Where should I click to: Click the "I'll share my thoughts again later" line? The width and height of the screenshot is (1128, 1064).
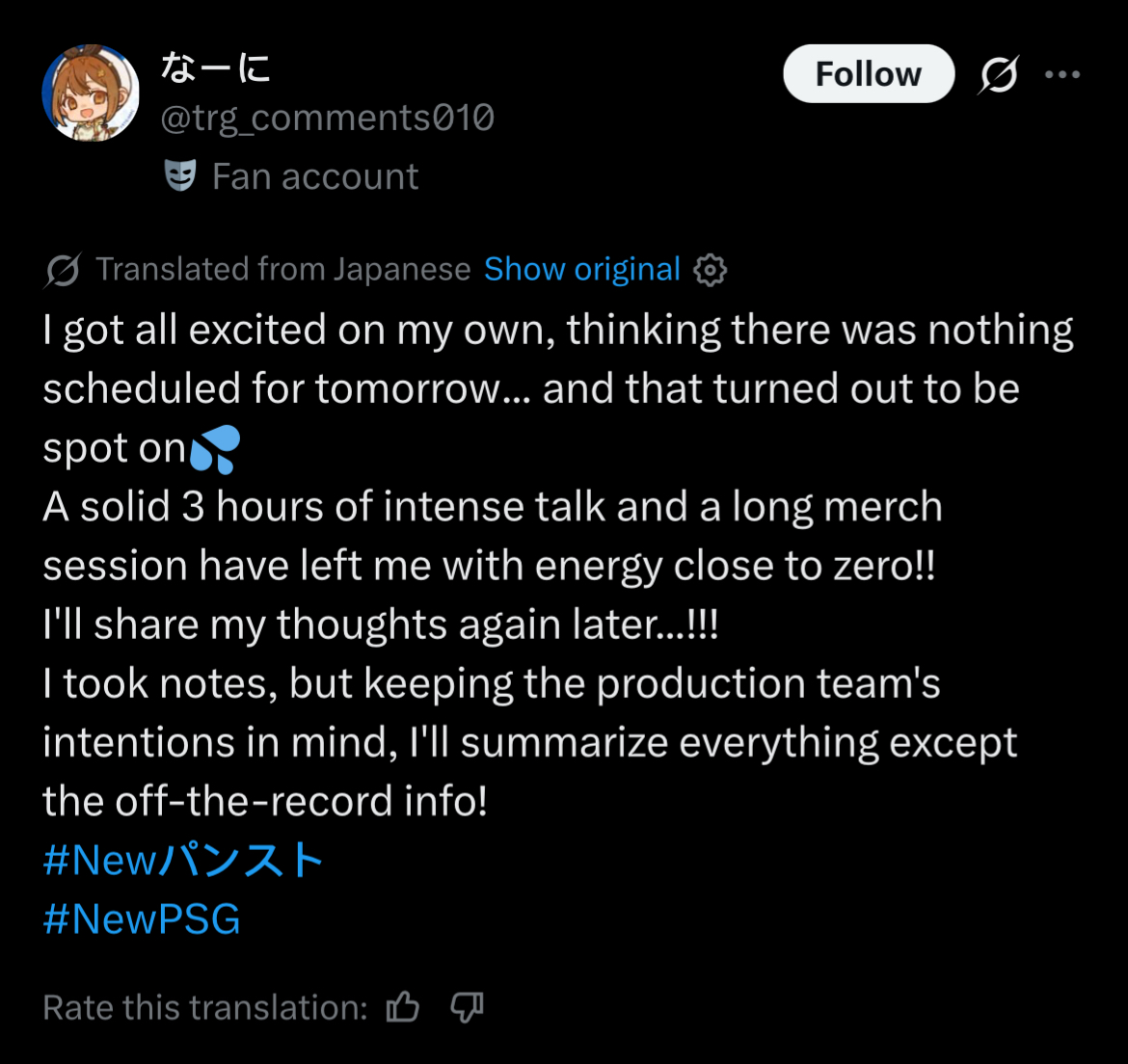tap(381, 625)
